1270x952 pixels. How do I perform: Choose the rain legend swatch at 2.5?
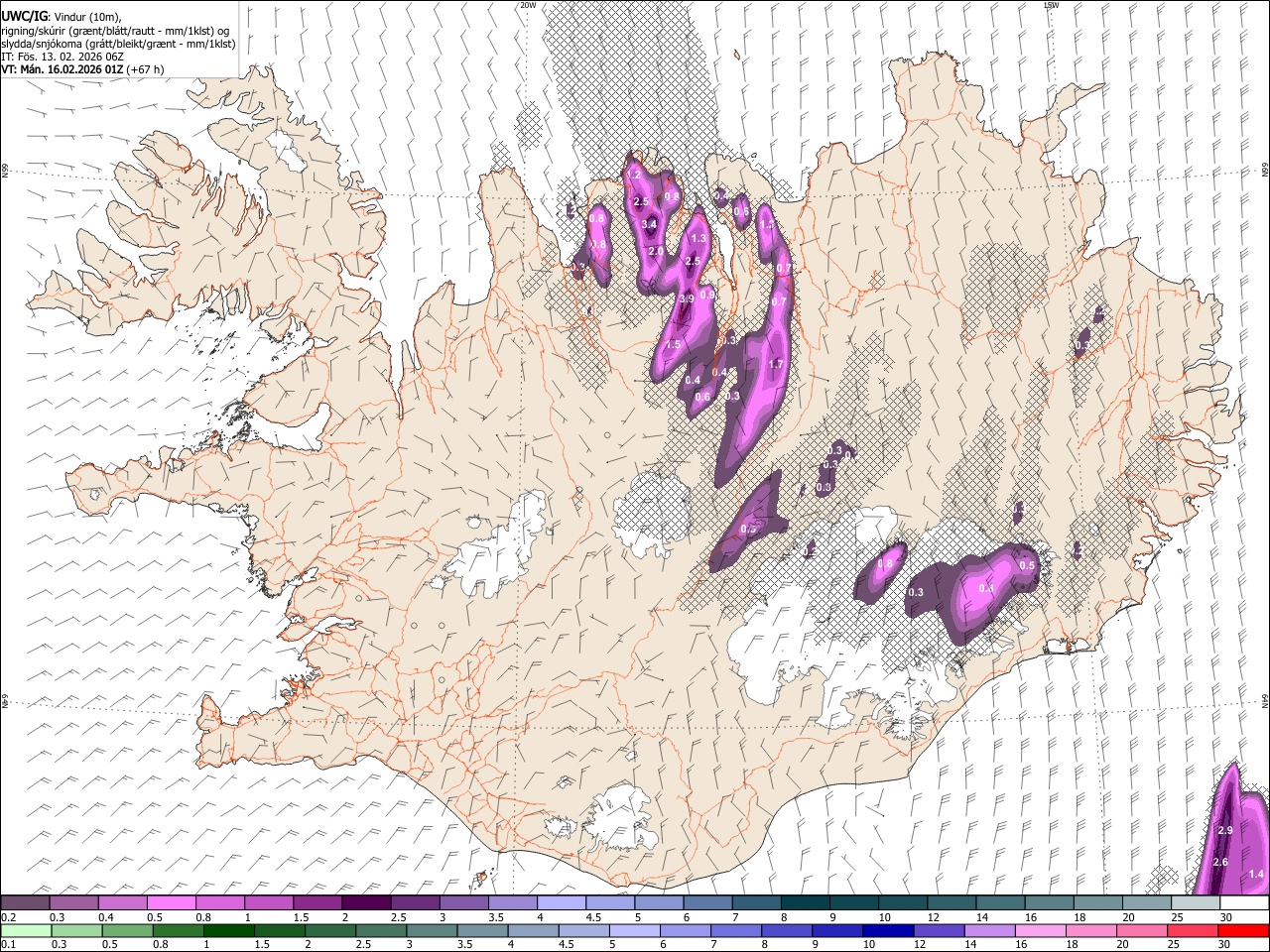(x=380, y=930)
